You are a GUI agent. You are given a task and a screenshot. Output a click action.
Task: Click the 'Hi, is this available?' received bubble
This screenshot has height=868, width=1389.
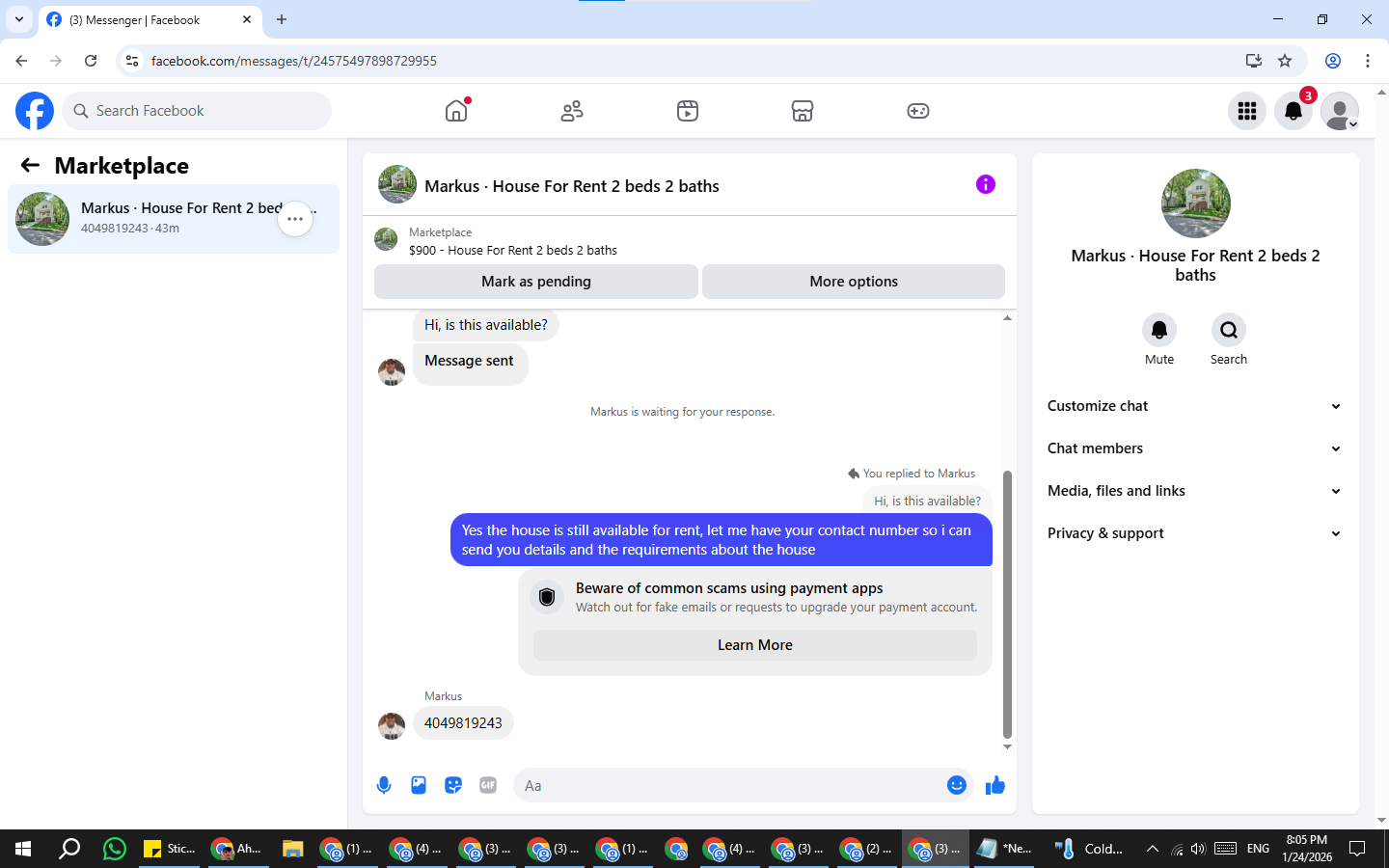coord(486,325)
